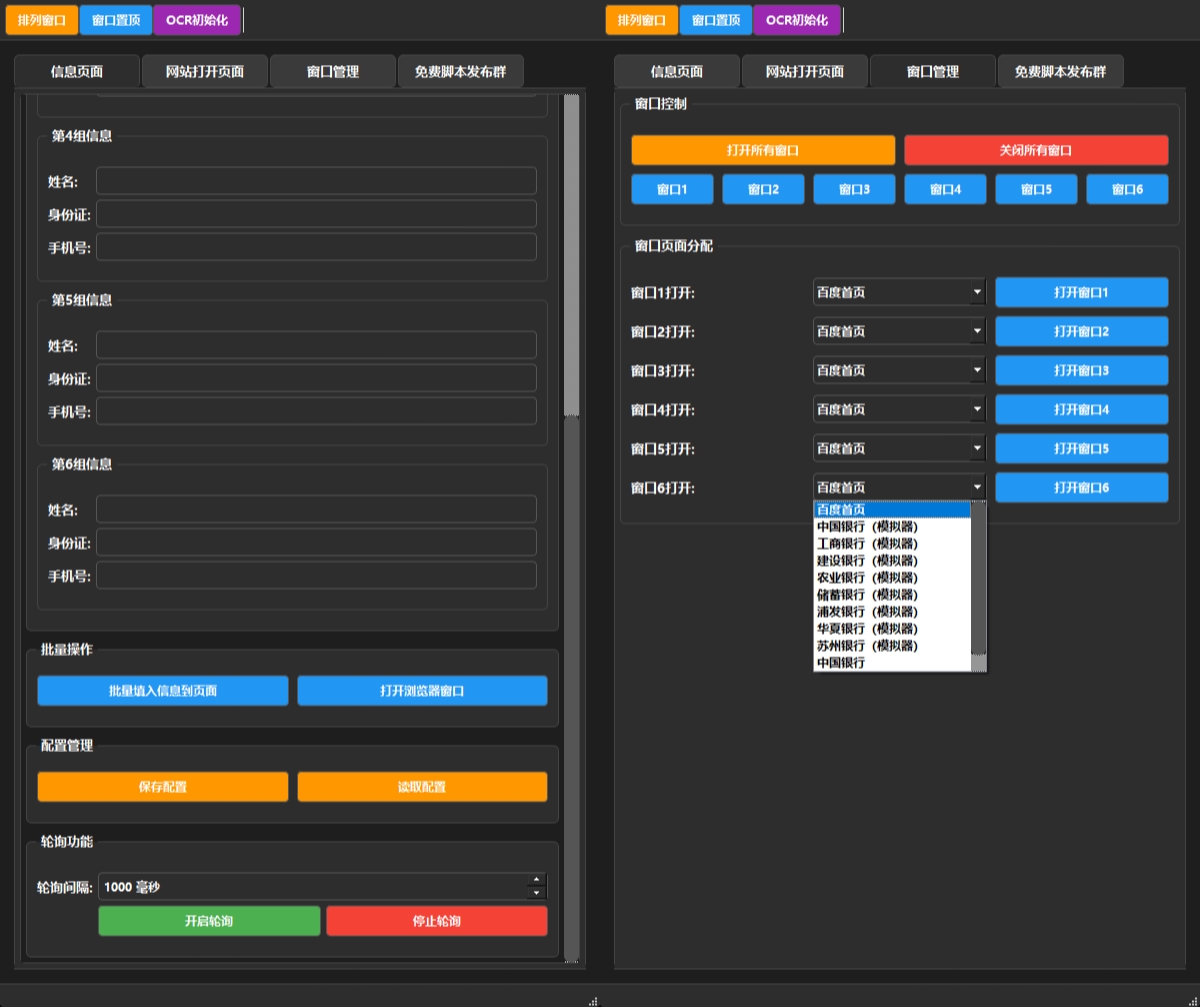Increase 轮询间隔 using the up arrow
The width and height of the screenshot is (1200, 1007).
(x=537, y=880)
